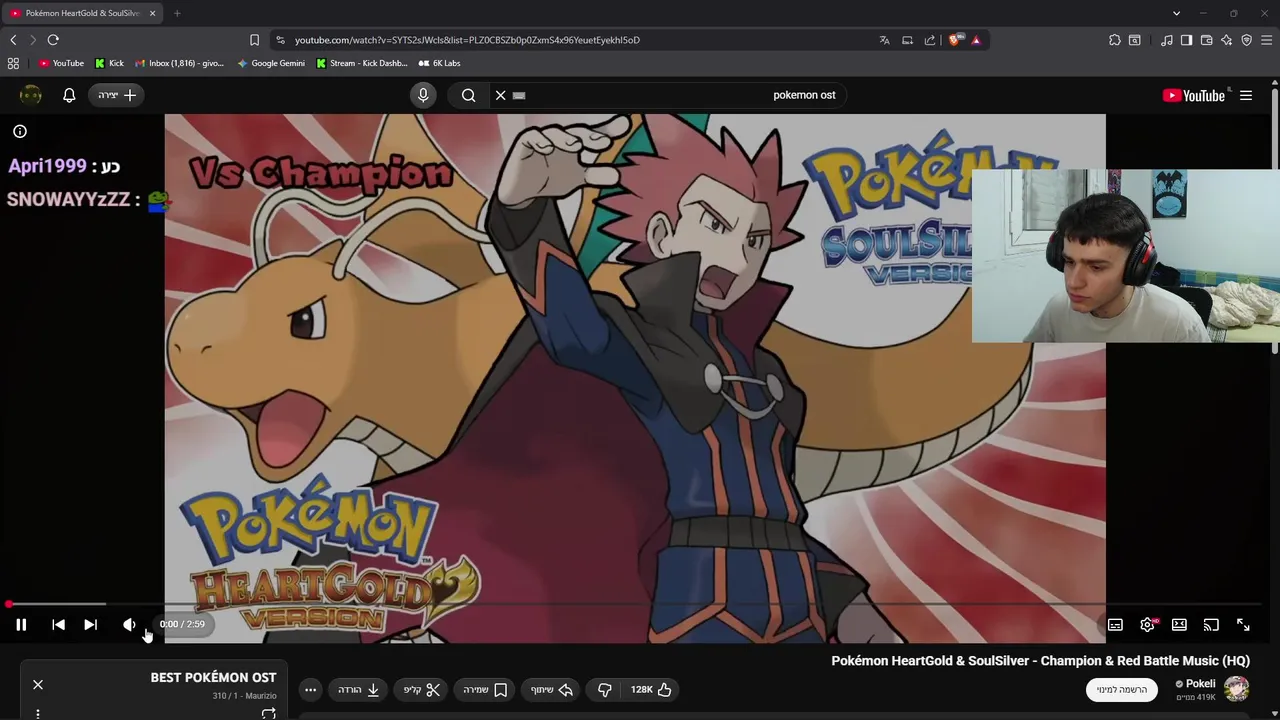Close the Pokémon HeartGold & SoulSilver tab
This screenshot has height=720, width=1280.
152,13
